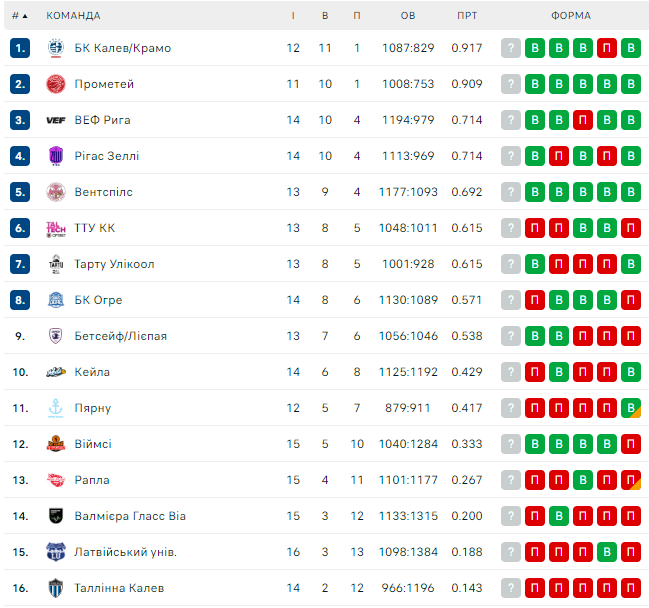Click the BC Kalev/Cramo team logo
649x608 pixels.
tap(56, 48)
